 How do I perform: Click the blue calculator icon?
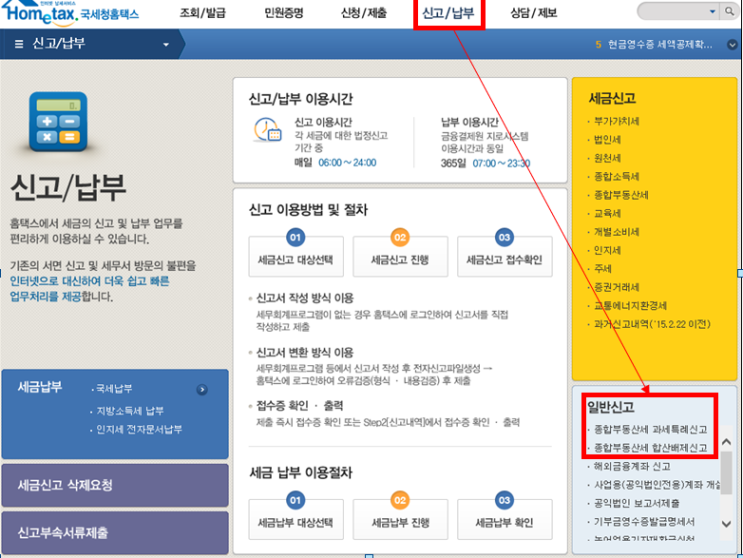tap(58, 122)
